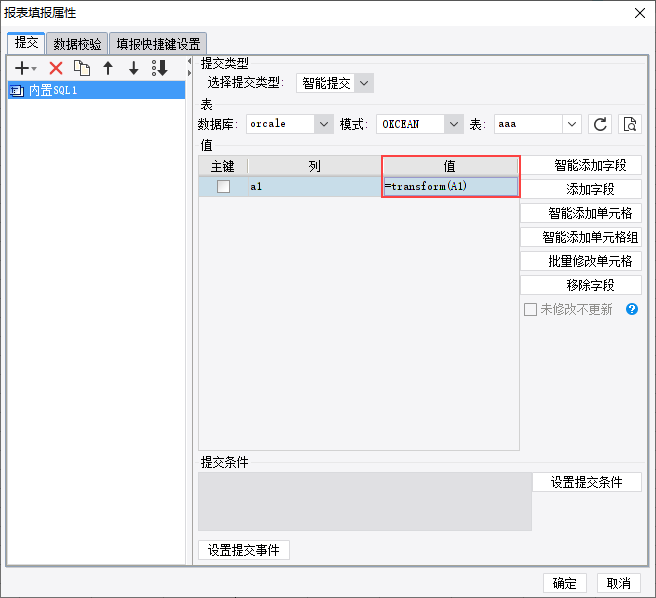Click the sort items icon

[x=160, y=68]
